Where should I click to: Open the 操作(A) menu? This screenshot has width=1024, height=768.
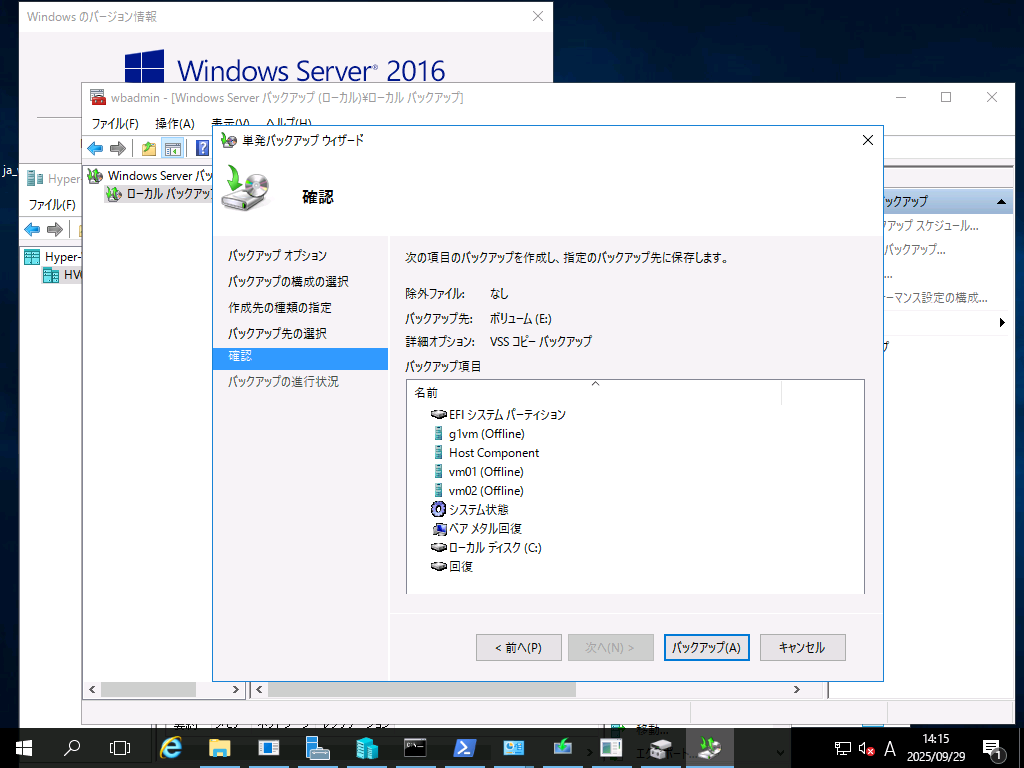[x=176, y=123]
